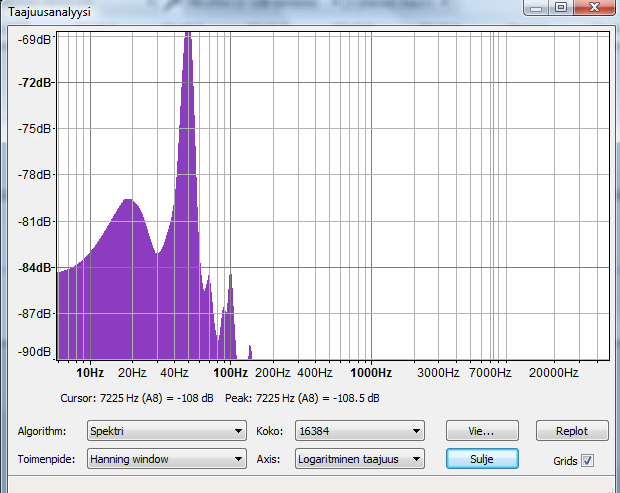Click the spectrum hump near 20Hz
Screen dimensions: 620x493
129,277
